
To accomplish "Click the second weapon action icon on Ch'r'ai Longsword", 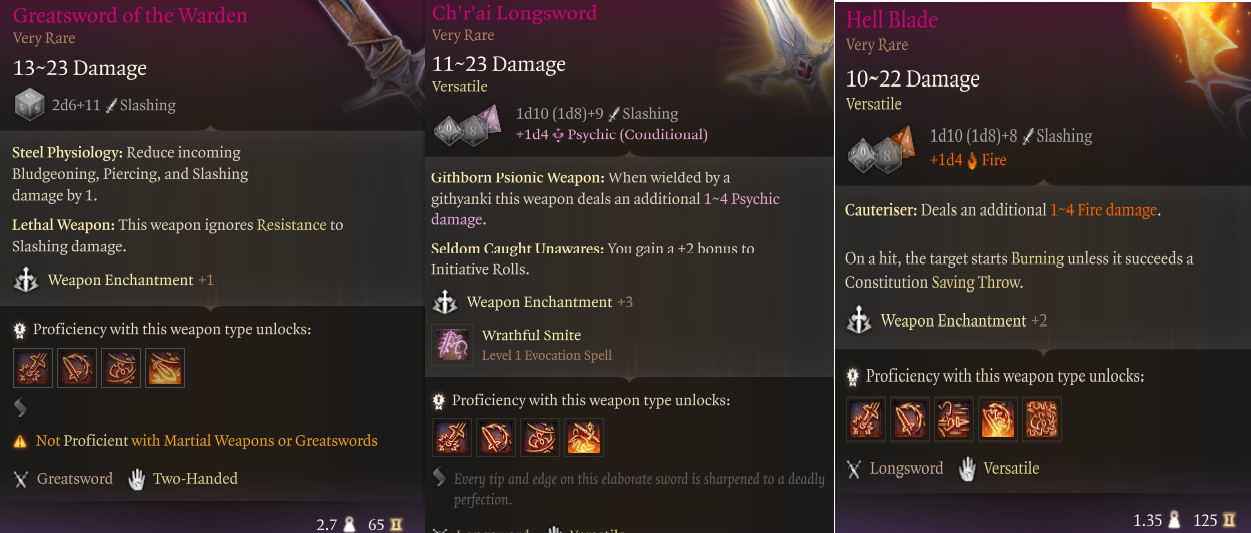I will pyautogui.click(x=496, y=437).
